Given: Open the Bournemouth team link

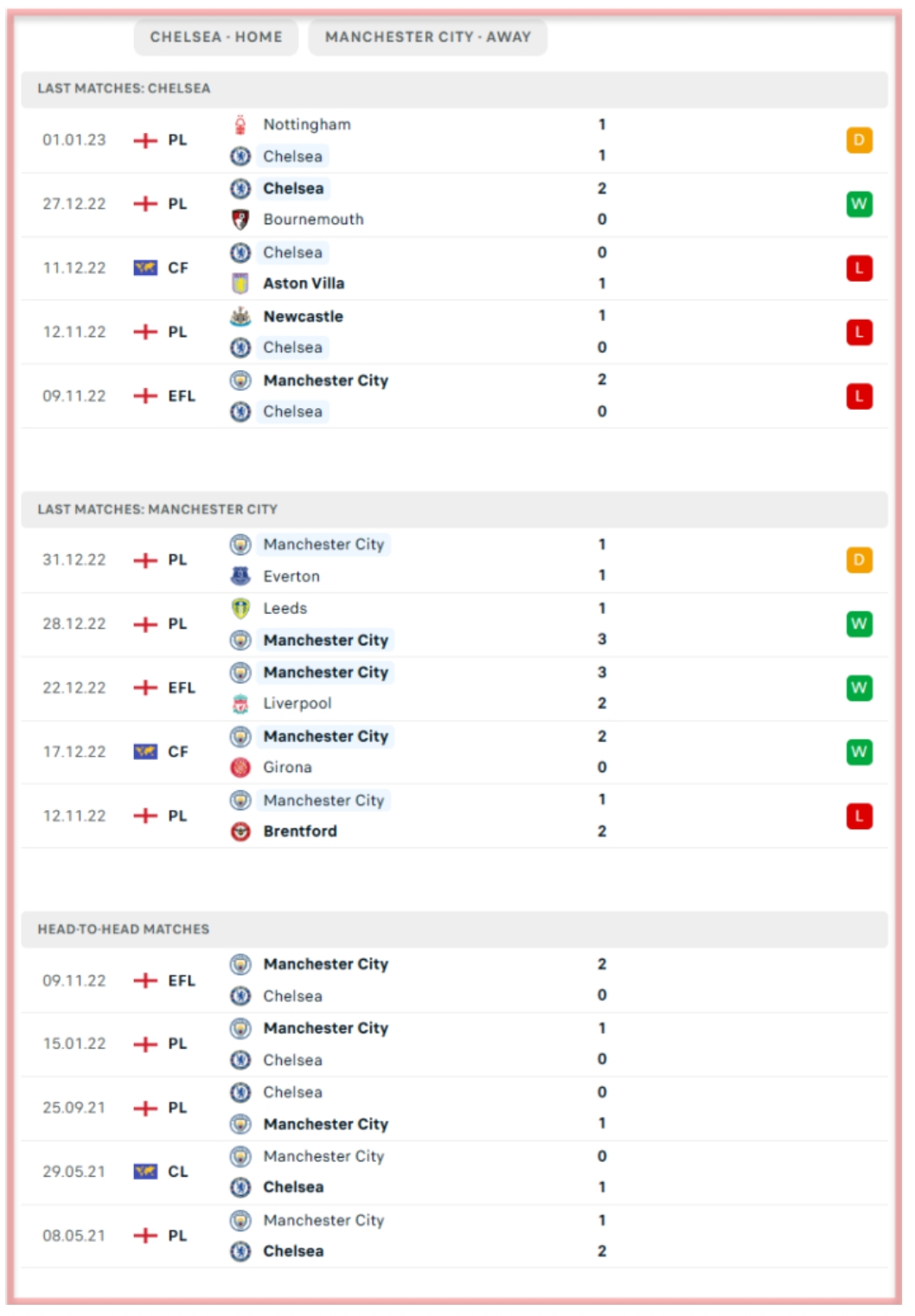Looking at the screenshot, I should tap(313, 220).
